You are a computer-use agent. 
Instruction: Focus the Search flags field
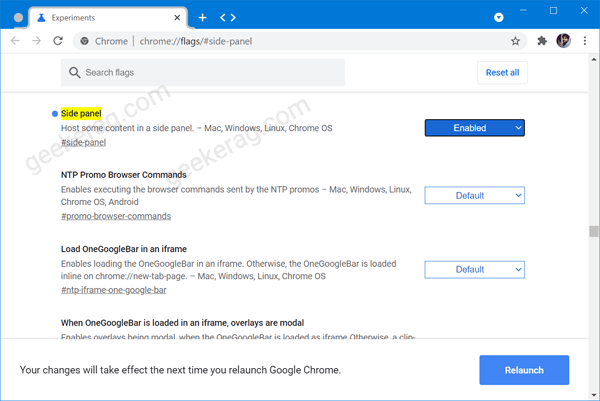tap(203, 72)
